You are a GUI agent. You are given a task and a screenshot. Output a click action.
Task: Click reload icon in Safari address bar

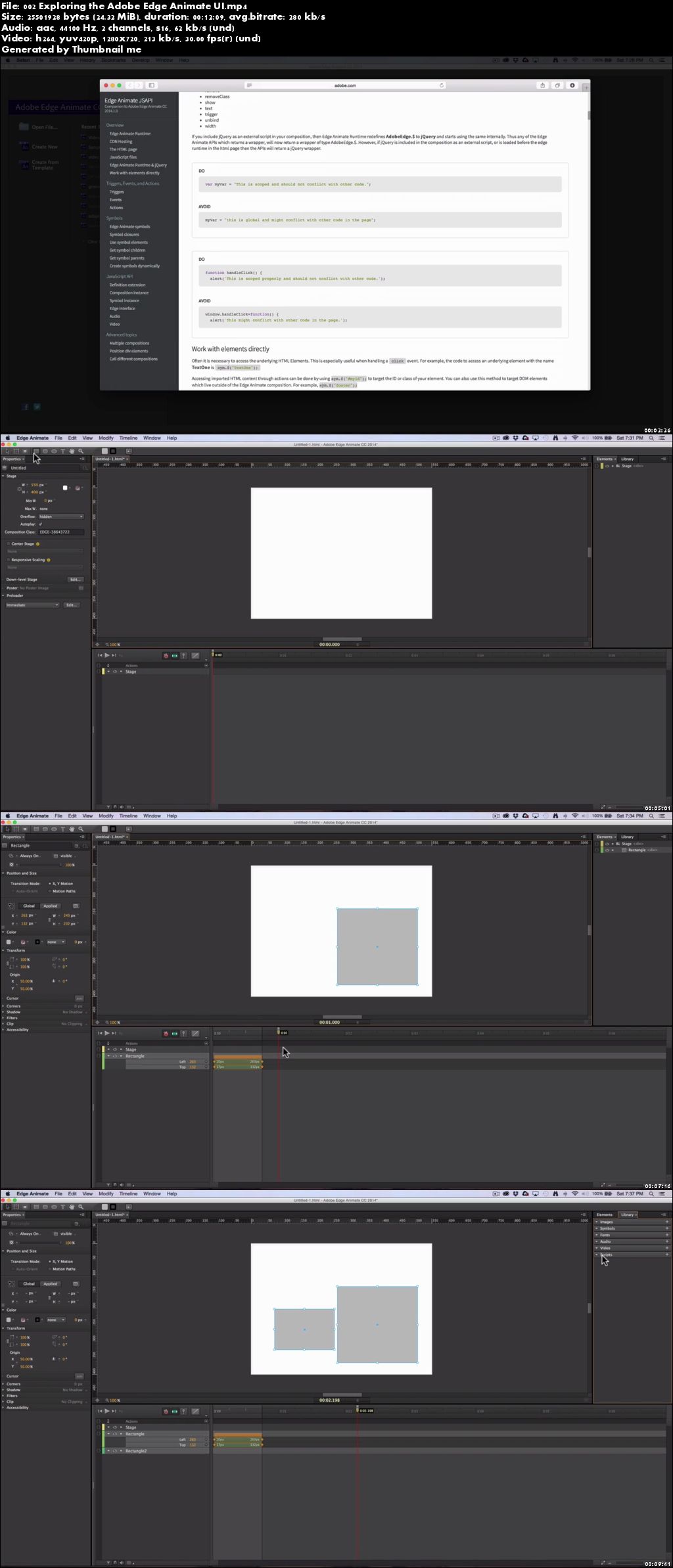click(442, 85)
